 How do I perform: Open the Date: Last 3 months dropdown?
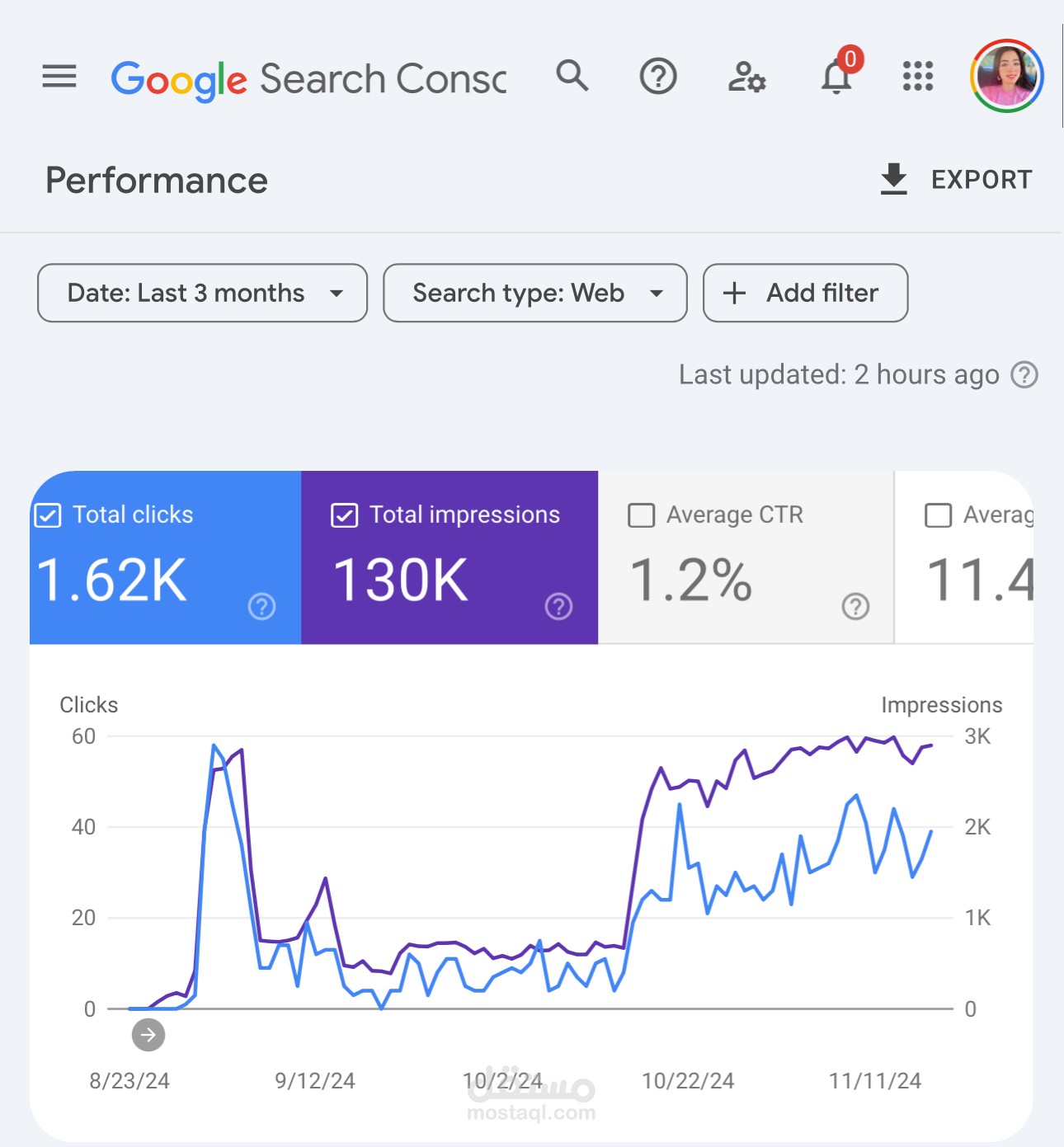click(202, 293)
